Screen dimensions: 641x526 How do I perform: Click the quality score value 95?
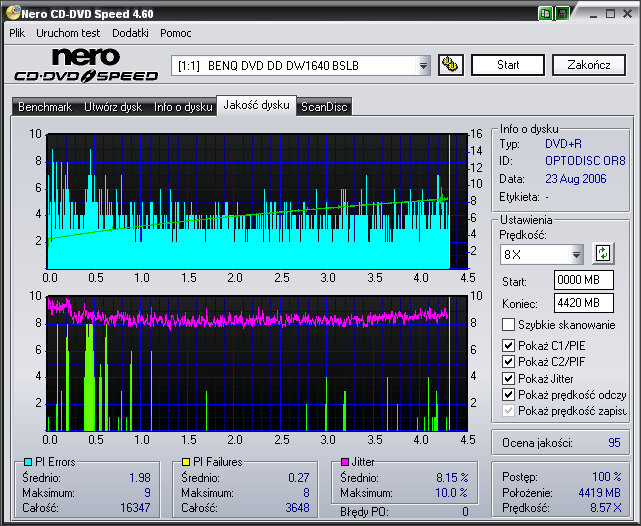click(614, 443)
